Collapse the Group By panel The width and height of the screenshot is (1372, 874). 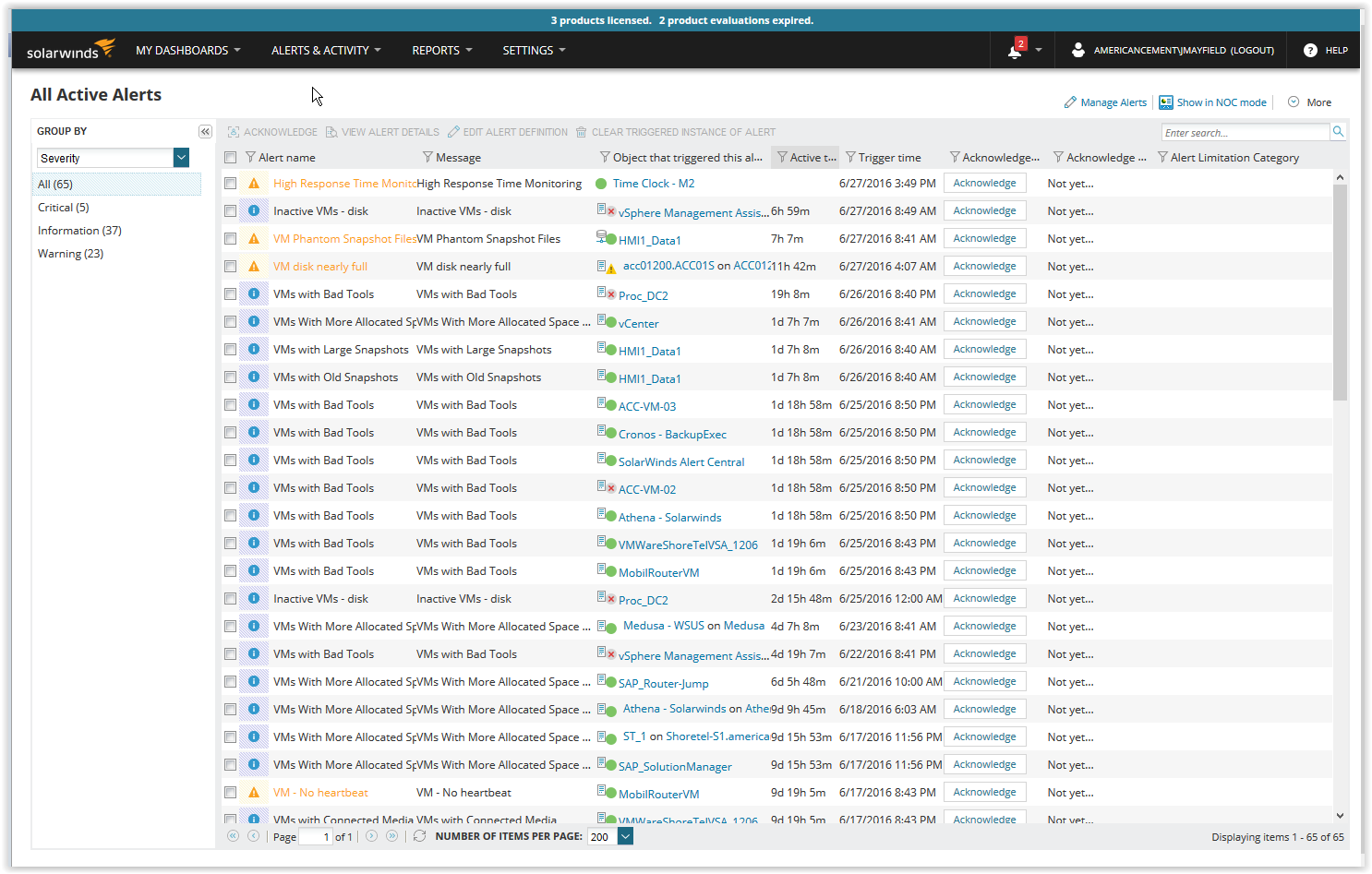tap(205, 131)
